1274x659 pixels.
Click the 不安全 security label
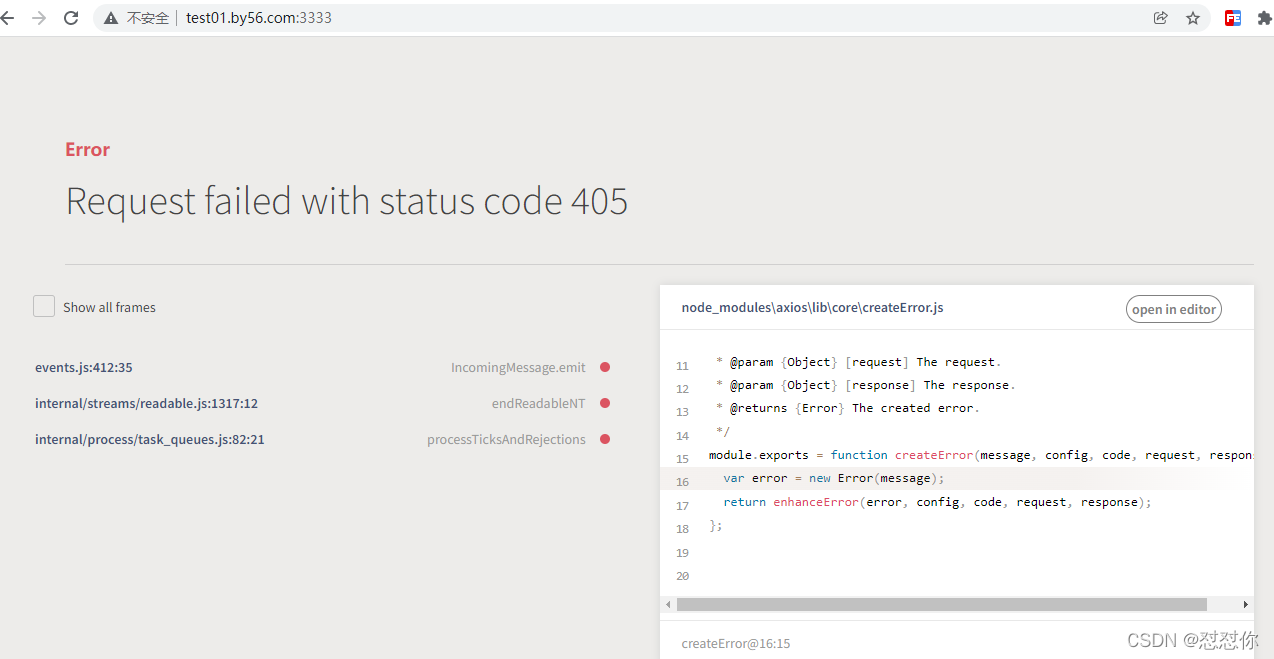click(x=148, y=18)
